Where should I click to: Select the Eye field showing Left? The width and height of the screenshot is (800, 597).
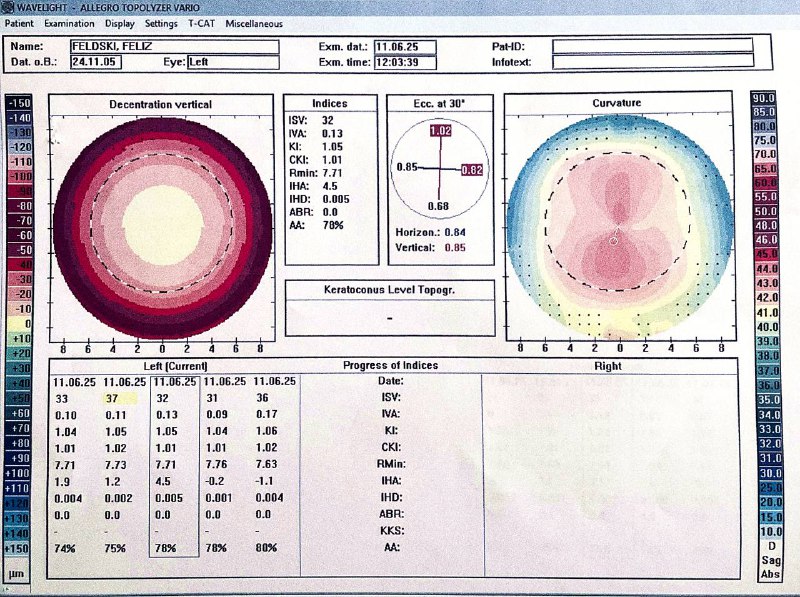(233, 62)
